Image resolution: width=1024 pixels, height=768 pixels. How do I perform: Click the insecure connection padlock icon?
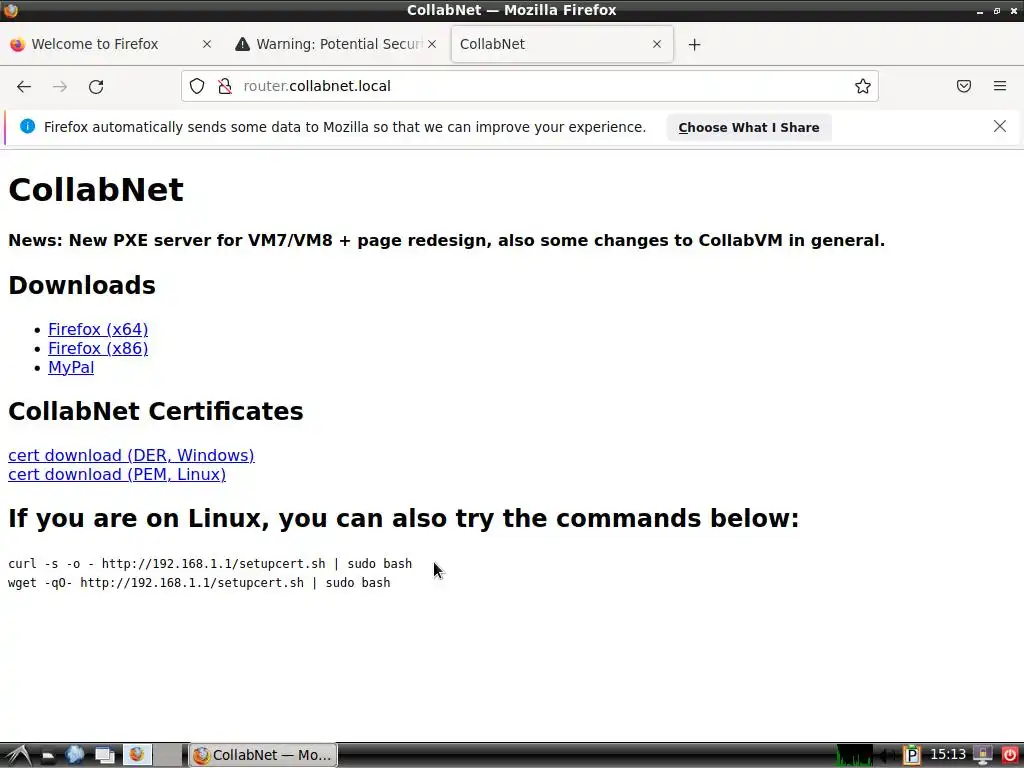(225, 86)
